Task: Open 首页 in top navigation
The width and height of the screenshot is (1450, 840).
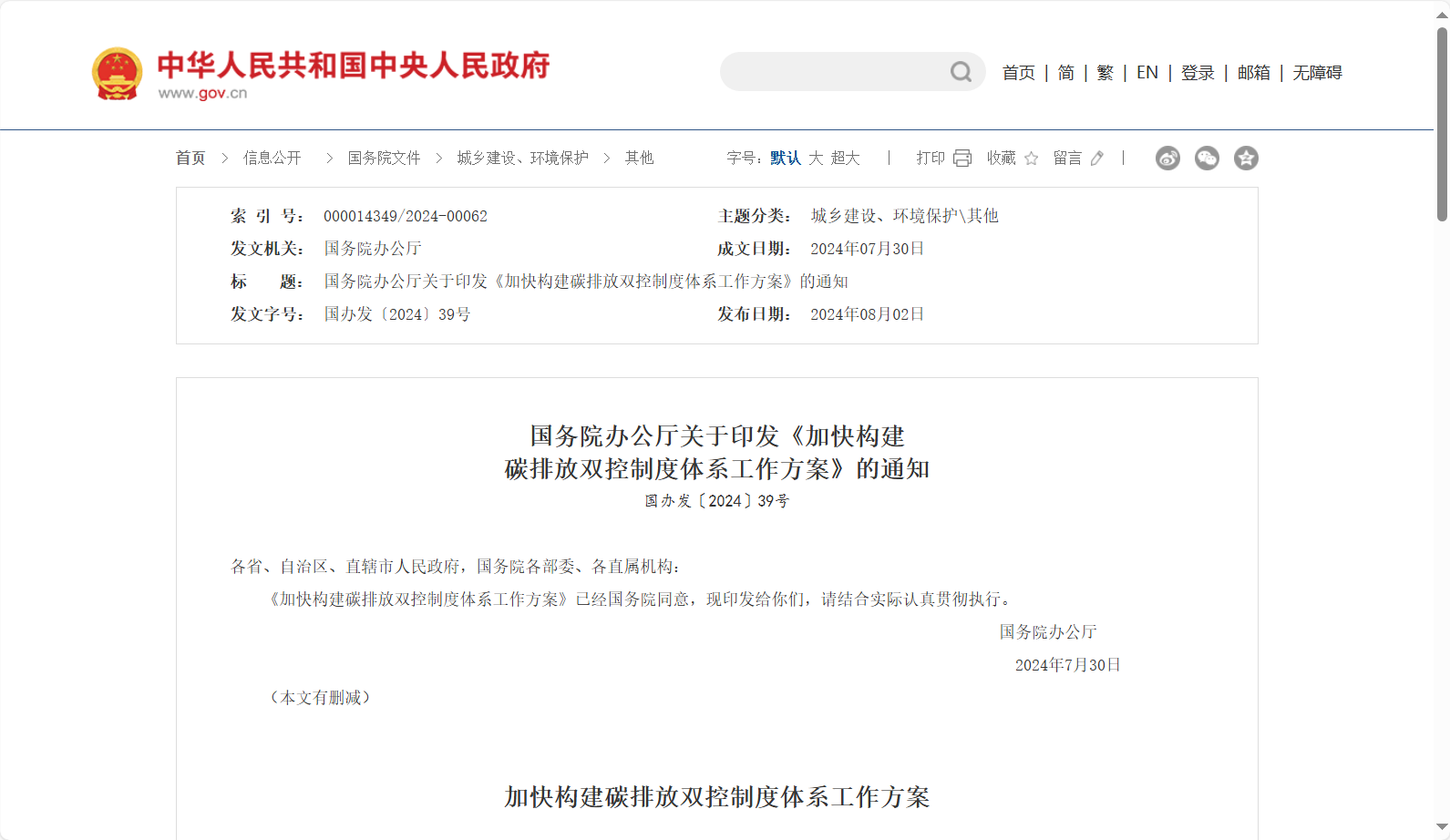Action: [x=1019, y=73]
